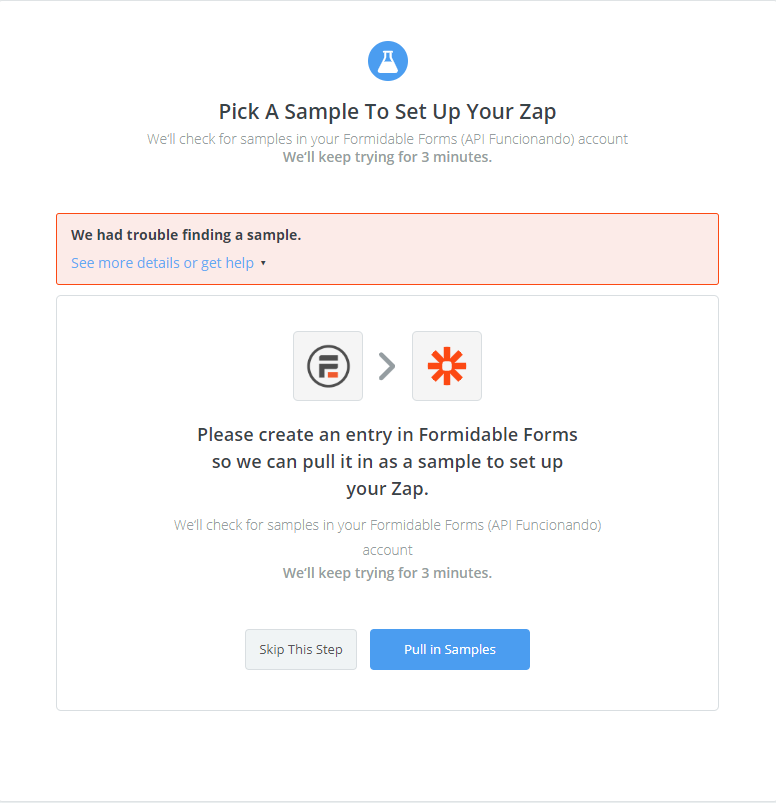Click the 'your Zap.' line in the card message

tap(387, 488)
